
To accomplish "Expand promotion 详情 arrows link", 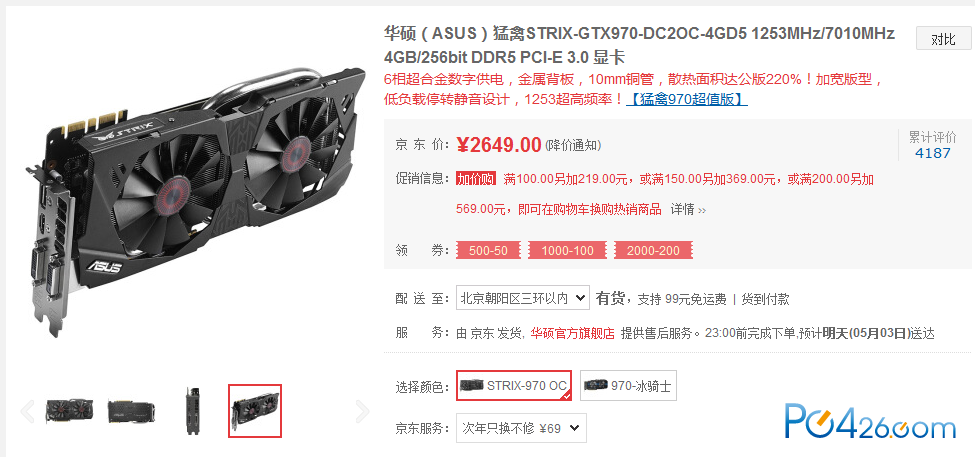I will [688, 210].
